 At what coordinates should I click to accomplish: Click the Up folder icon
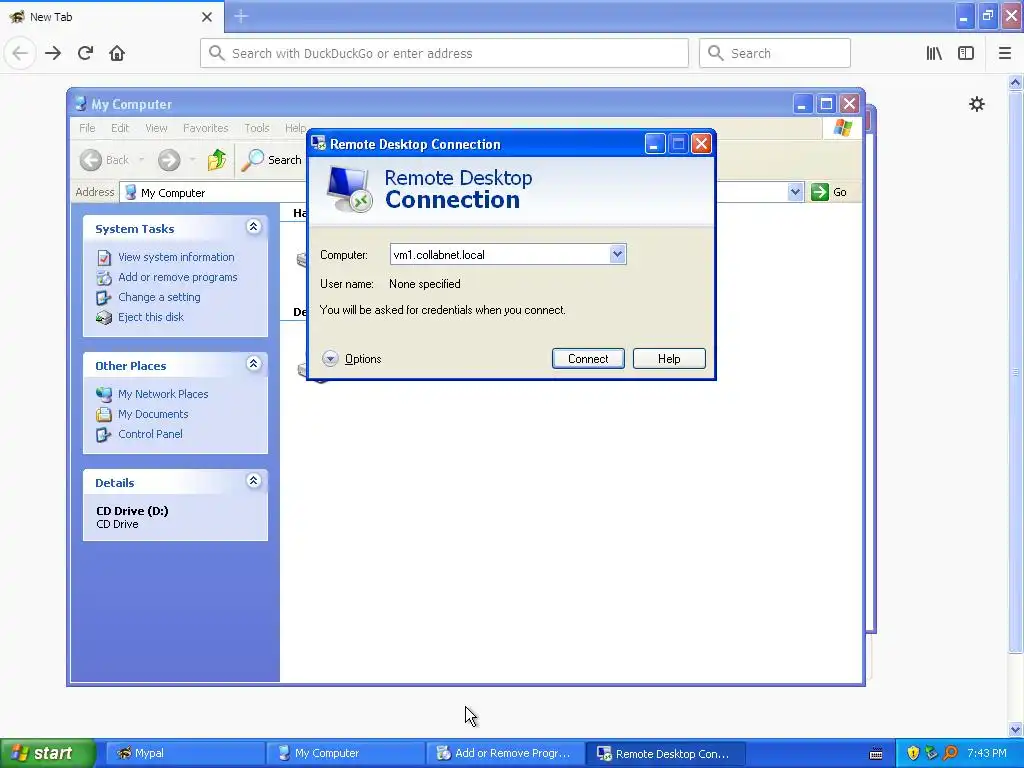(x=216, y=160)
